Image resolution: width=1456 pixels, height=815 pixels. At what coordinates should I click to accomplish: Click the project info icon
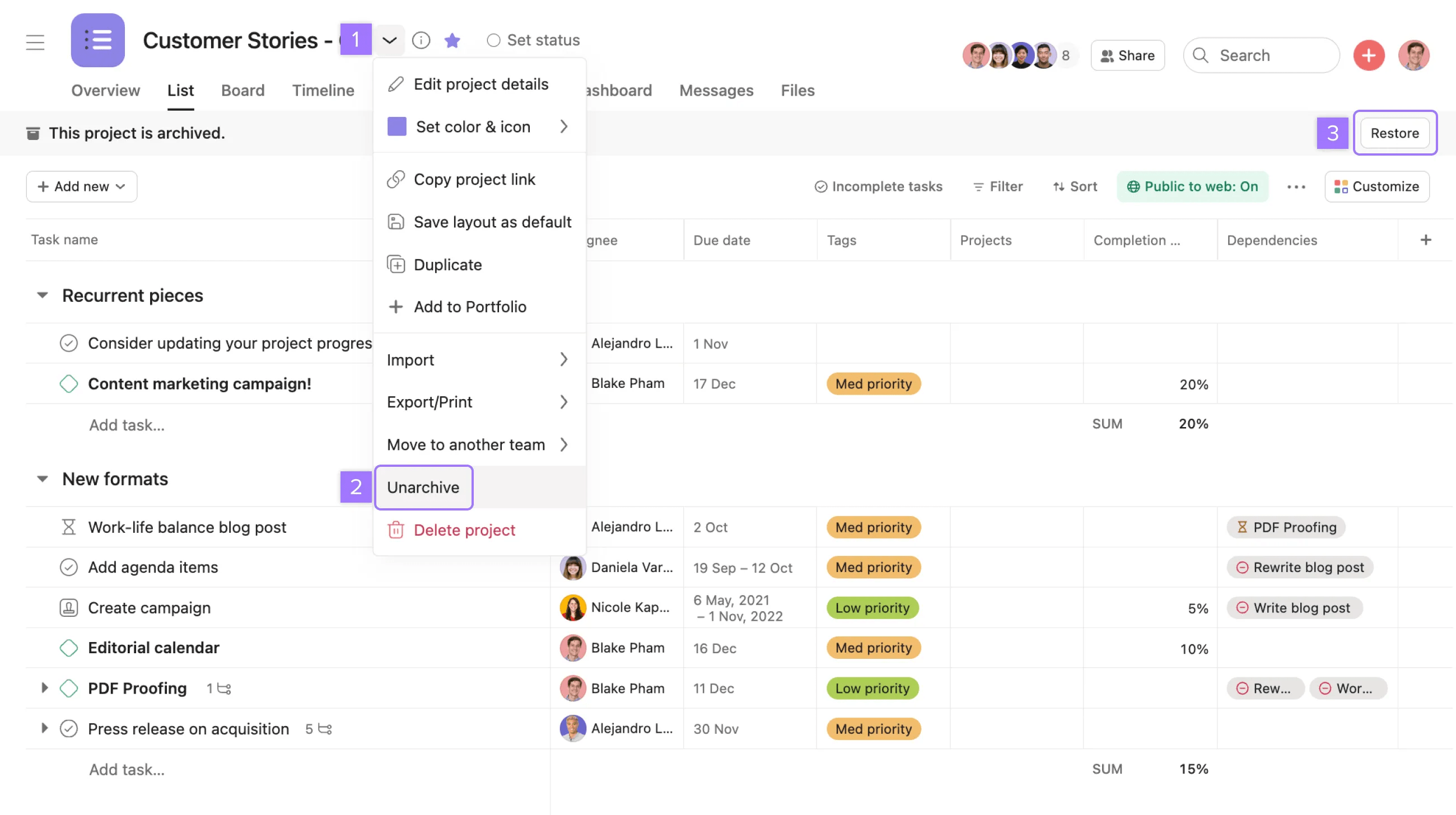(421, 40)
